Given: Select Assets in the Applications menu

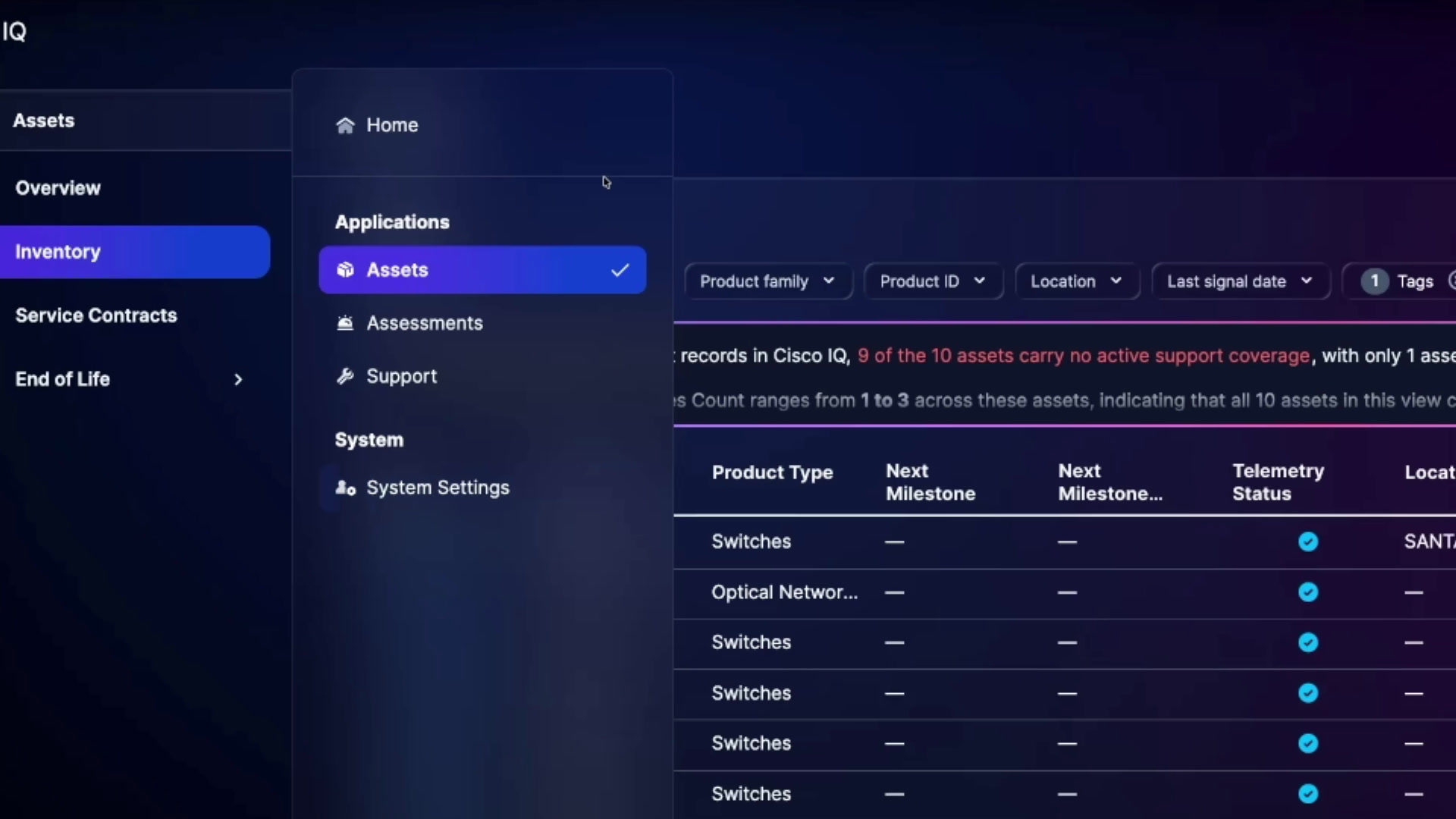Looking at the screenshot, I should point(482,270).
